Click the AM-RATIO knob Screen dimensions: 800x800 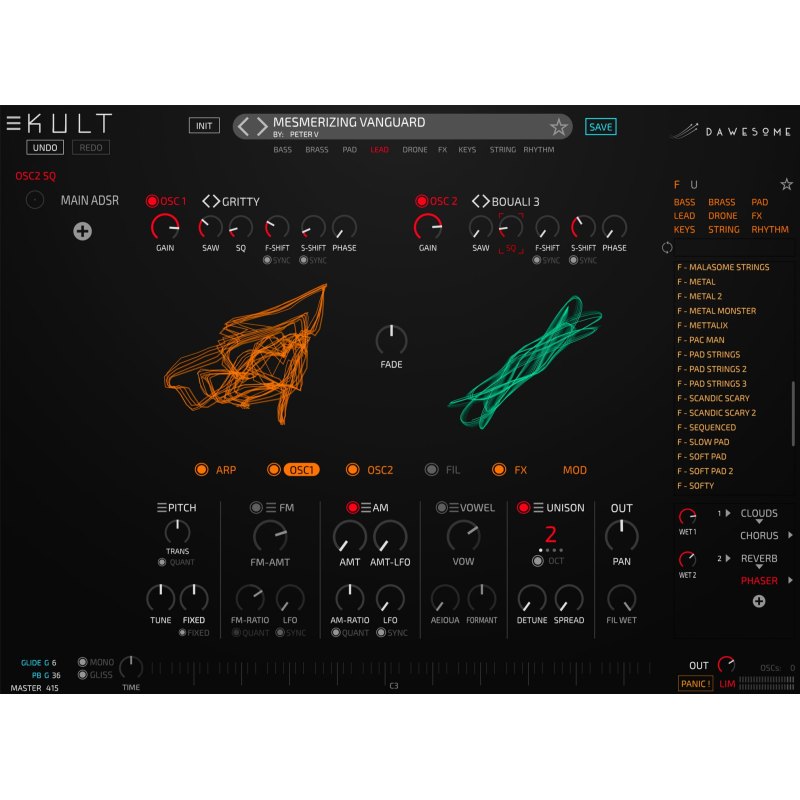click(x=349, y=598)
